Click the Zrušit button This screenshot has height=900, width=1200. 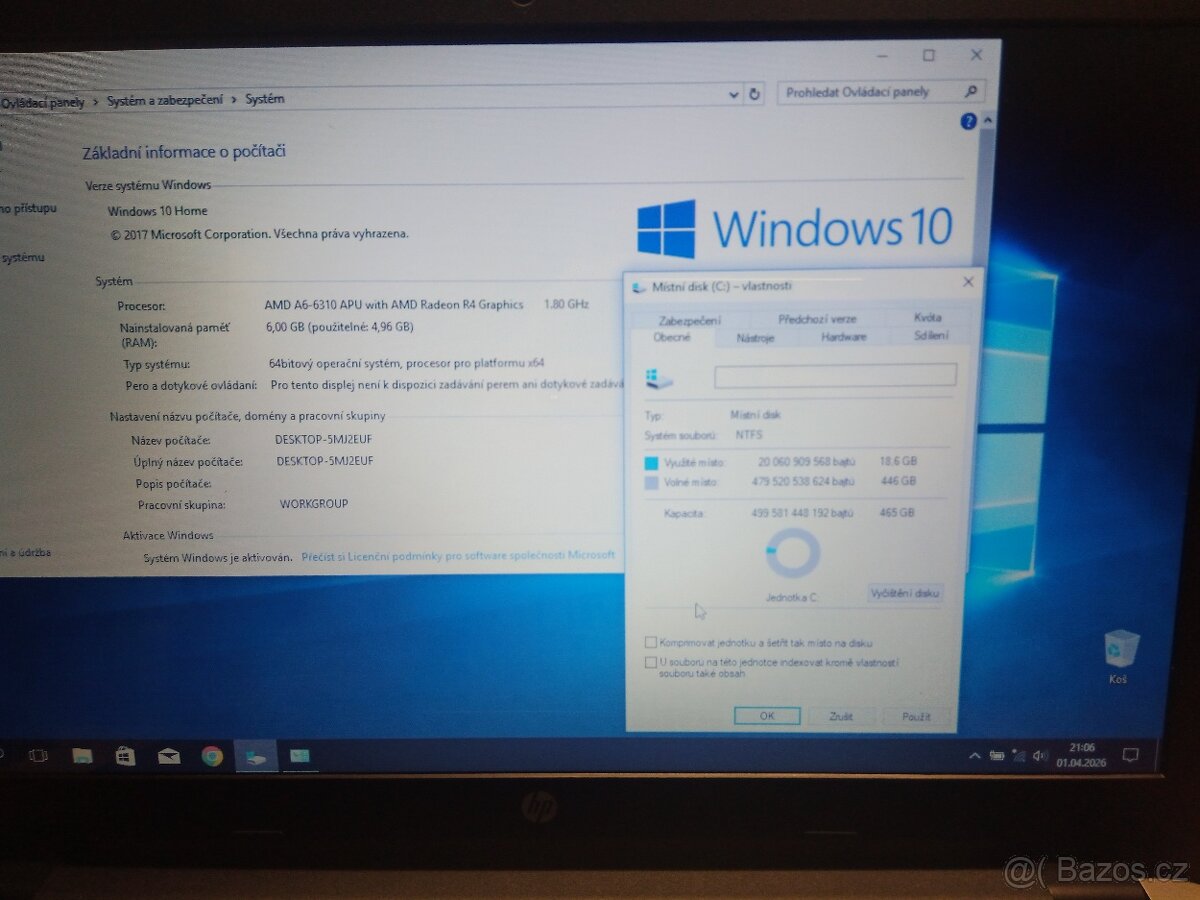point(841,717)
